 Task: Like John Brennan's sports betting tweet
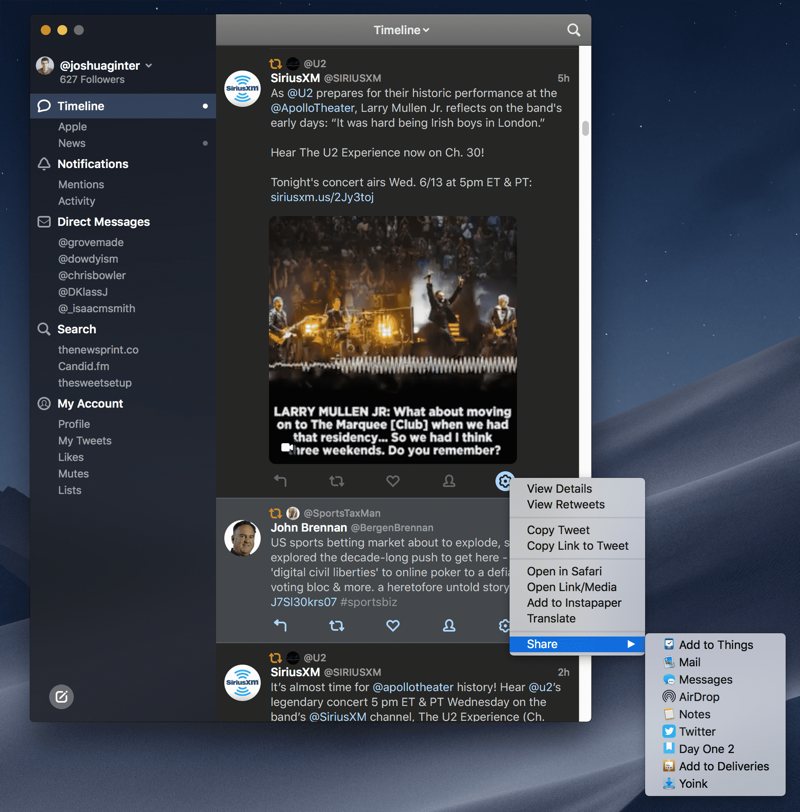[x=393, y=626]
